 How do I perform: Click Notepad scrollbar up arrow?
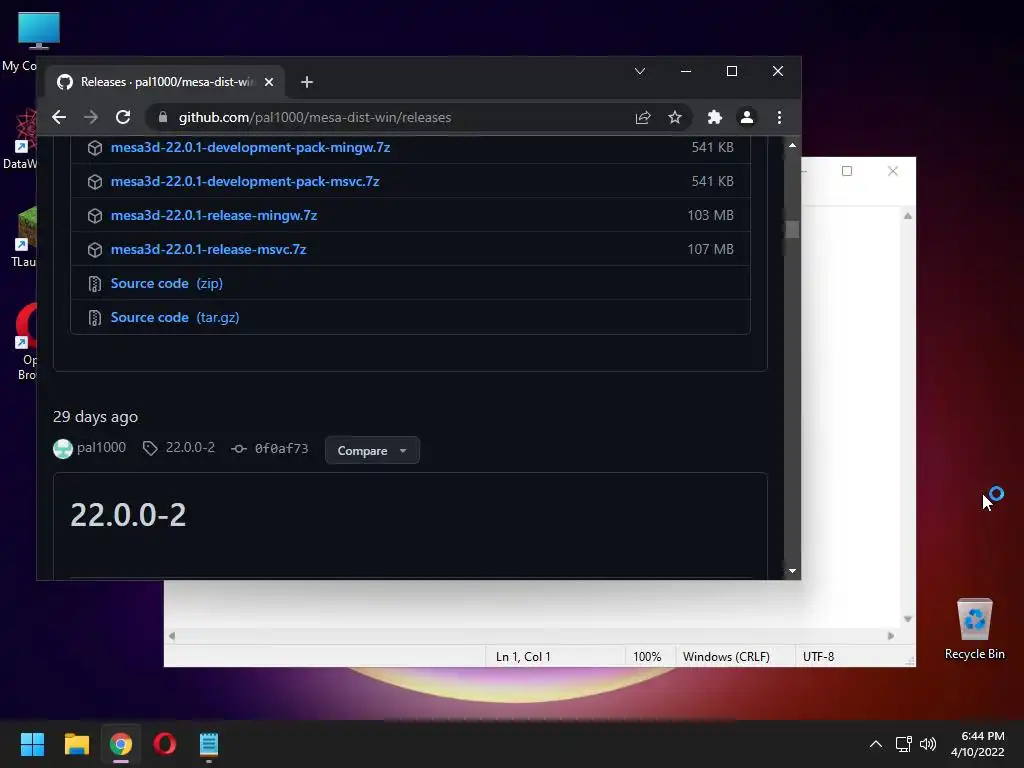[908, 216]
